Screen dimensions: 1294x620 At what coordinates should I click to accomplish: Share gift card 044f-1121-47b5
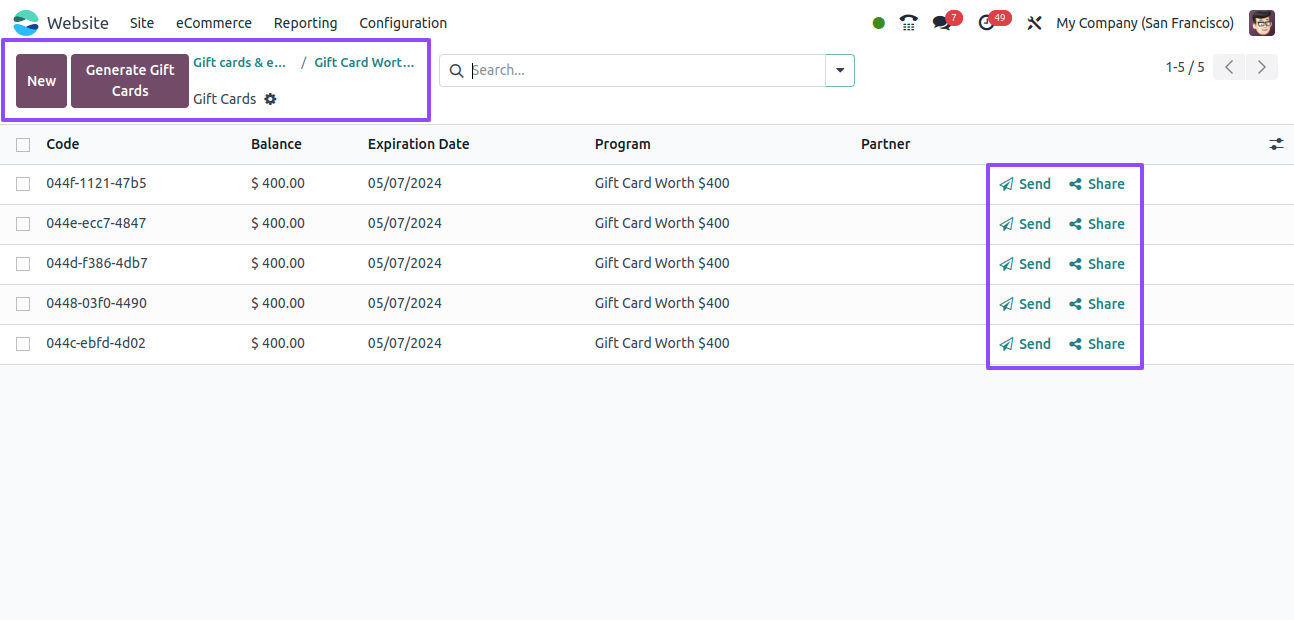[x=1097, y=184]
